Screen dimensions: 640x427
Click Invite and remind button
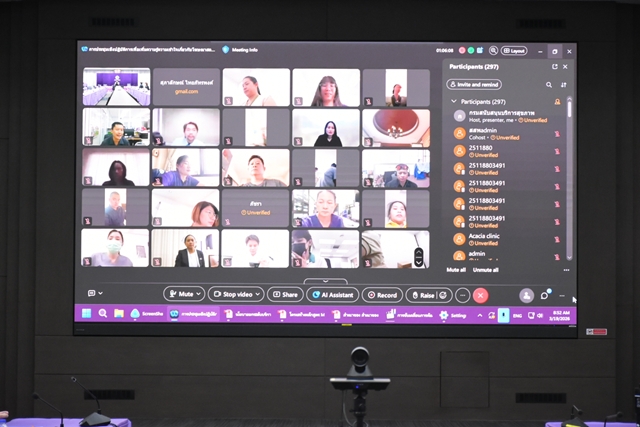475,85
